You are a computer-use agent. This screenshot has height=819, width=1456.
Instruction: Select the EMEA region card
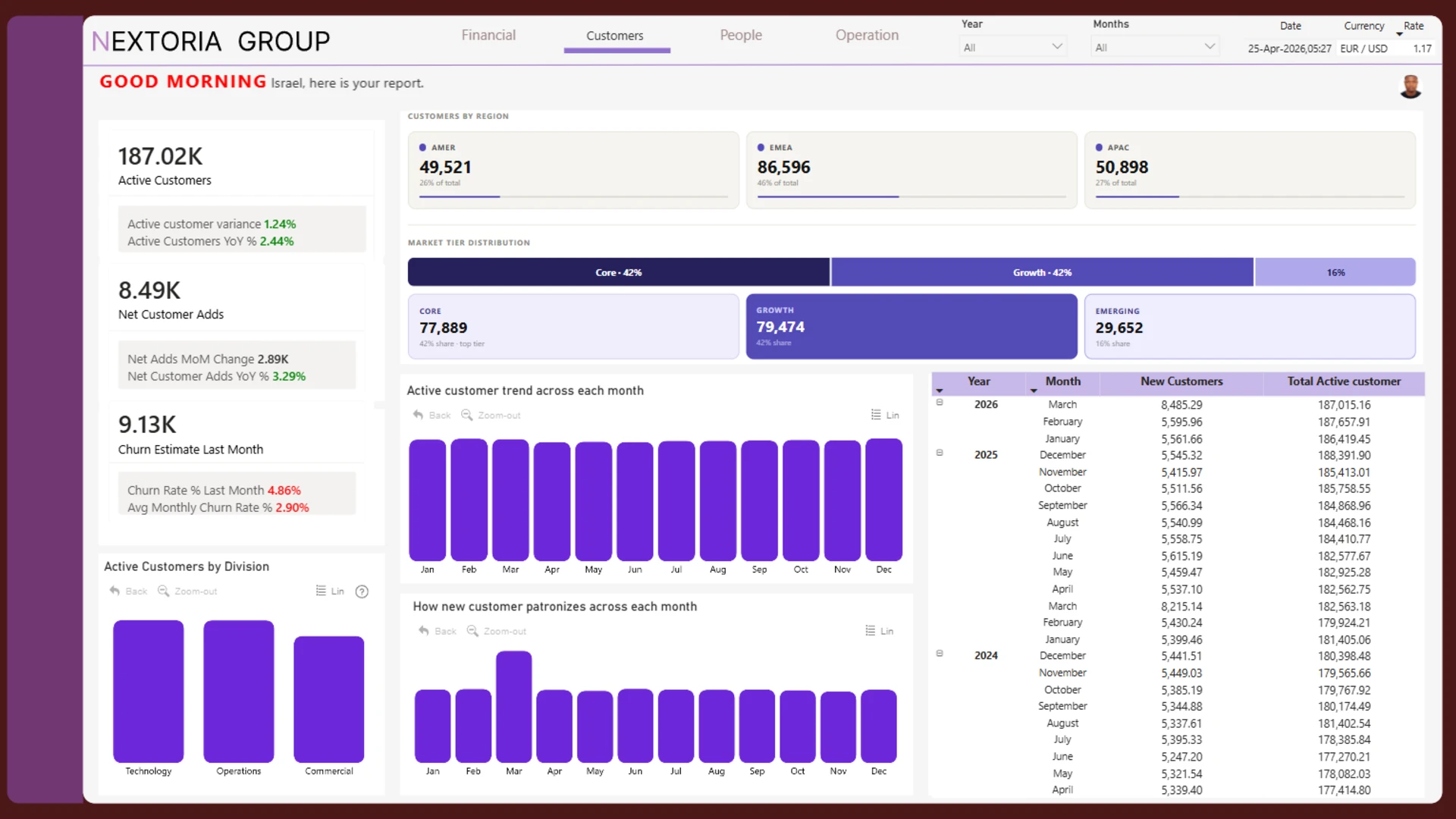tap(911, 170)
